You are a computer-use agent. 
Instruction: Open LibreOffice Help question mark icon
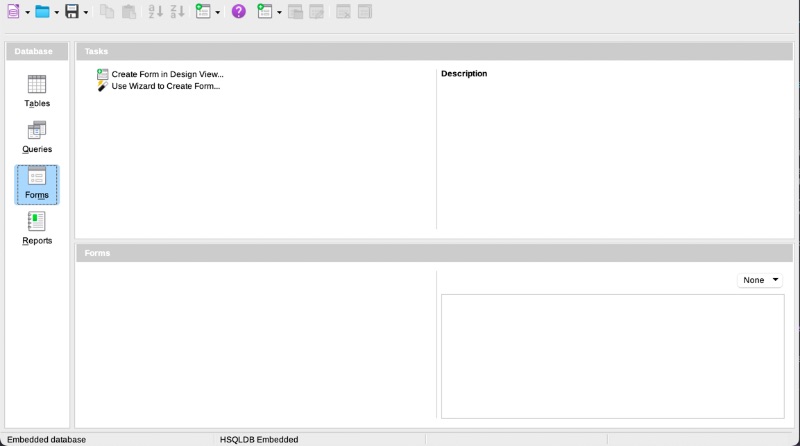pyautogui.click(x=238, y=11)
